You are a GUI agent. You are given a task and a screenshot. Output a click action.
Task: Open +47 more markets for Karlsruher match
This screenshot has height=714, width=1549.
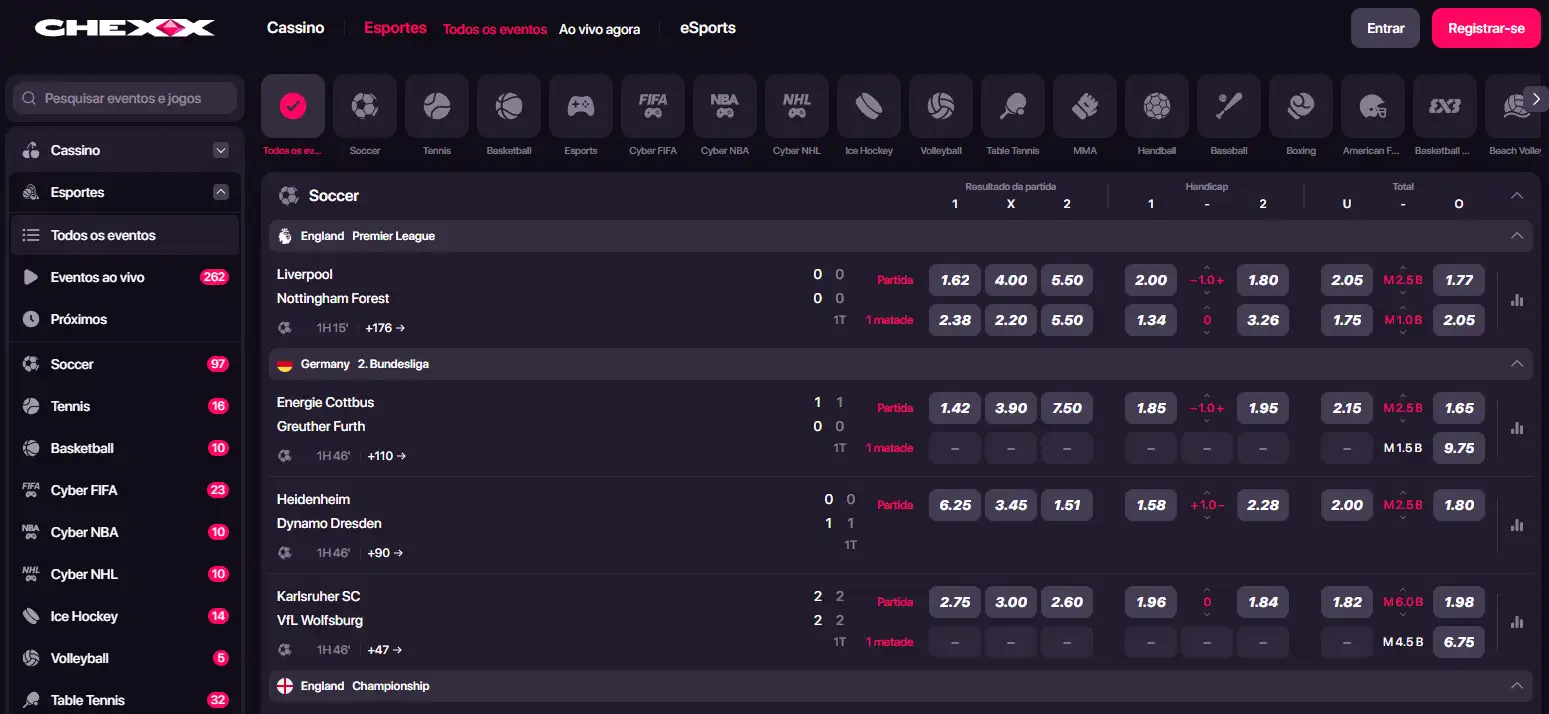pos(385,649)
